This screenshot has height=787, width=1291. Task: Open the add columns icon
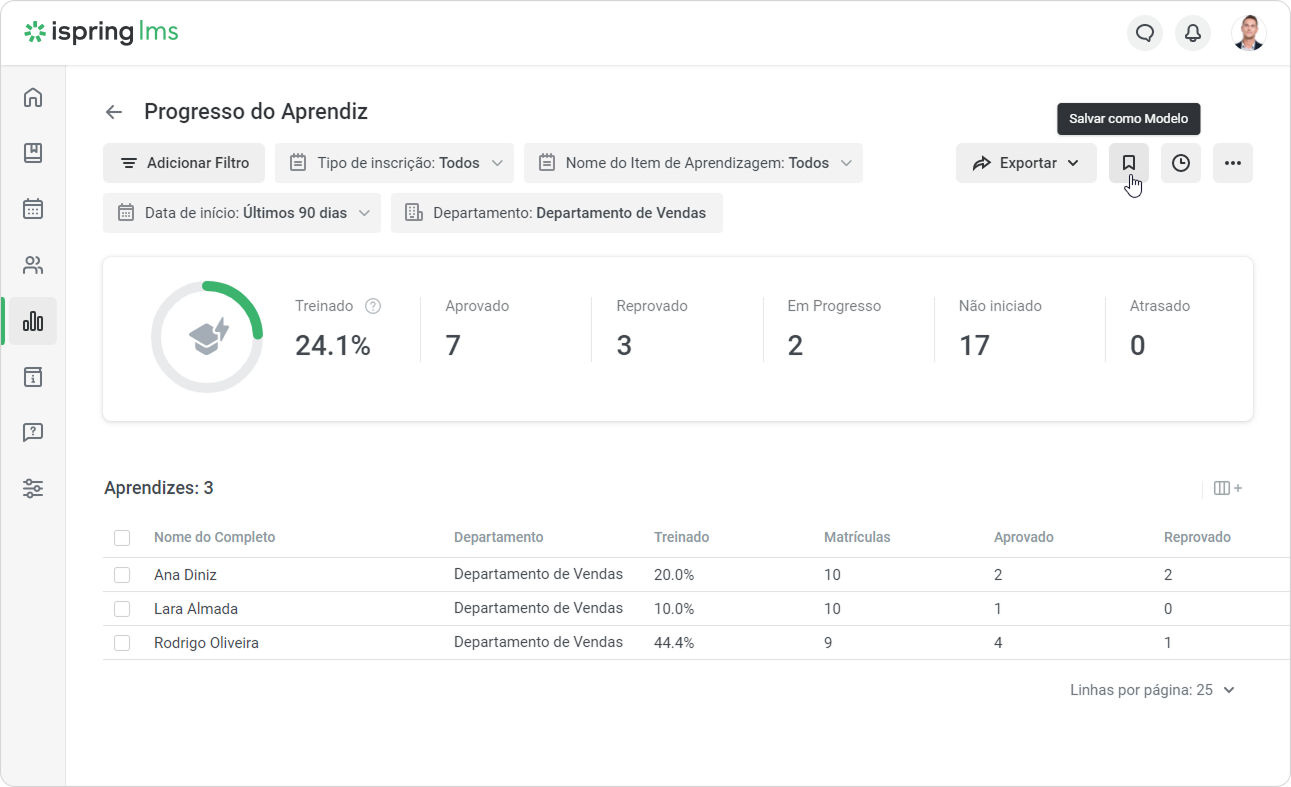pyautogui.click(x=1228, y=488)
